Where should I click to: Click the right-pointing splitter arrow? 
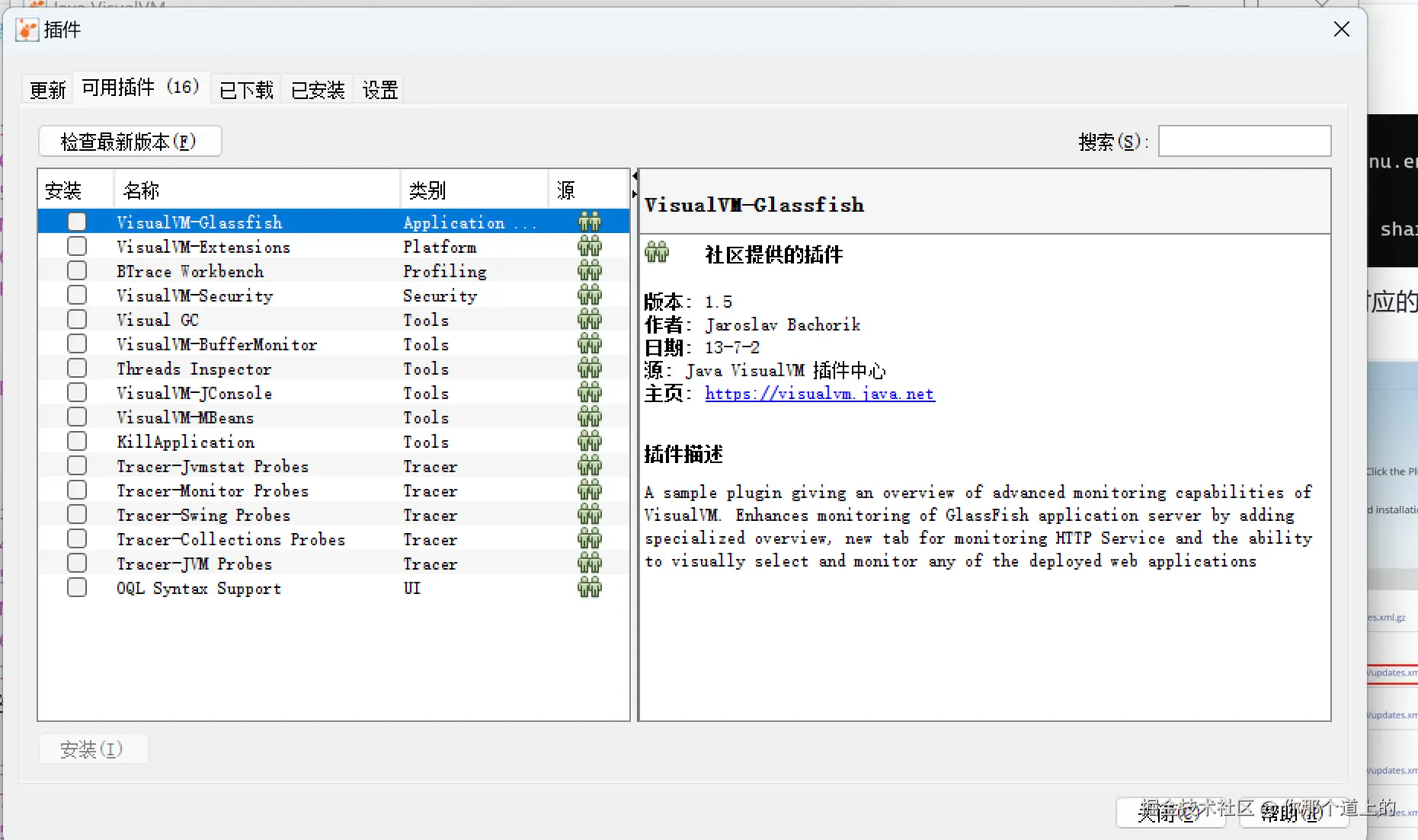[x=634, y=194]
